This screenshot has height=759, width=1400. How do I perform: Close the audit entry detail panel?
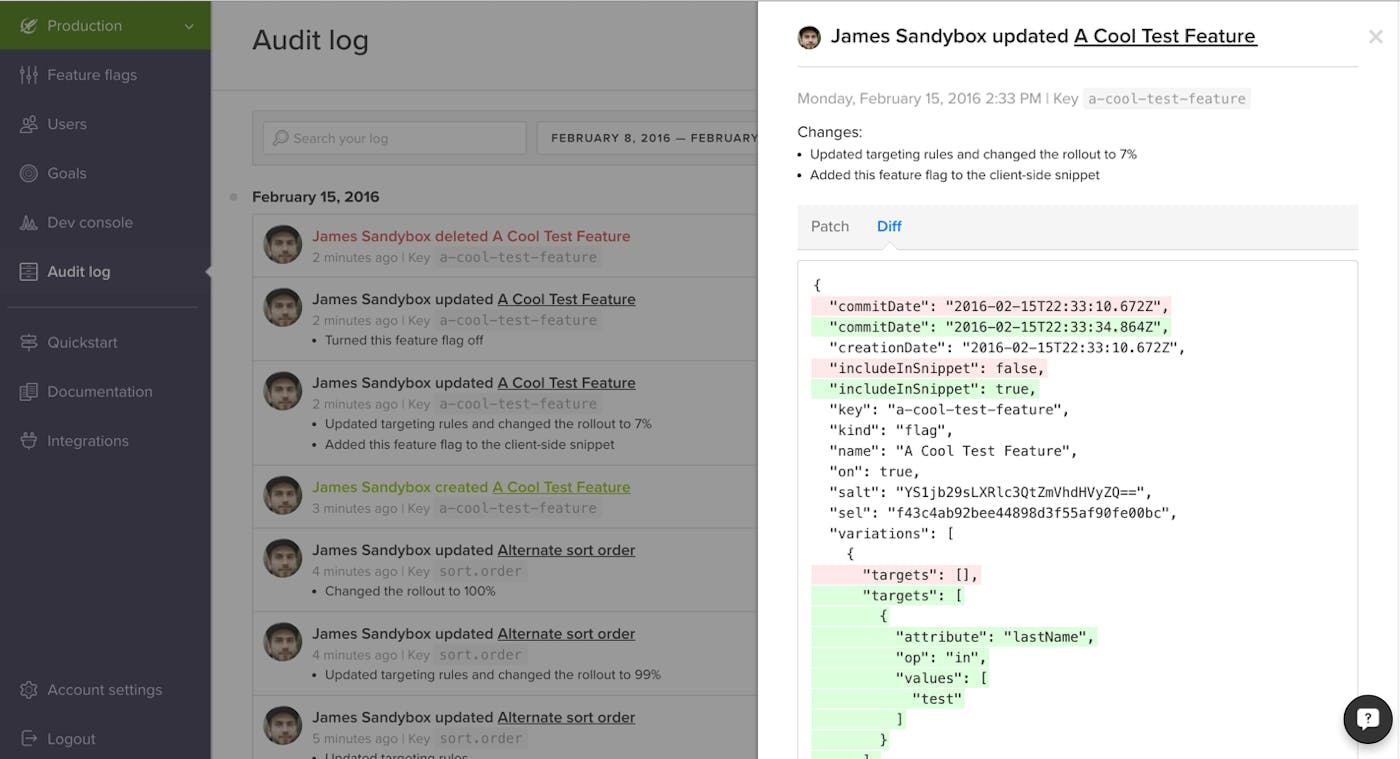click(1376, 37)
